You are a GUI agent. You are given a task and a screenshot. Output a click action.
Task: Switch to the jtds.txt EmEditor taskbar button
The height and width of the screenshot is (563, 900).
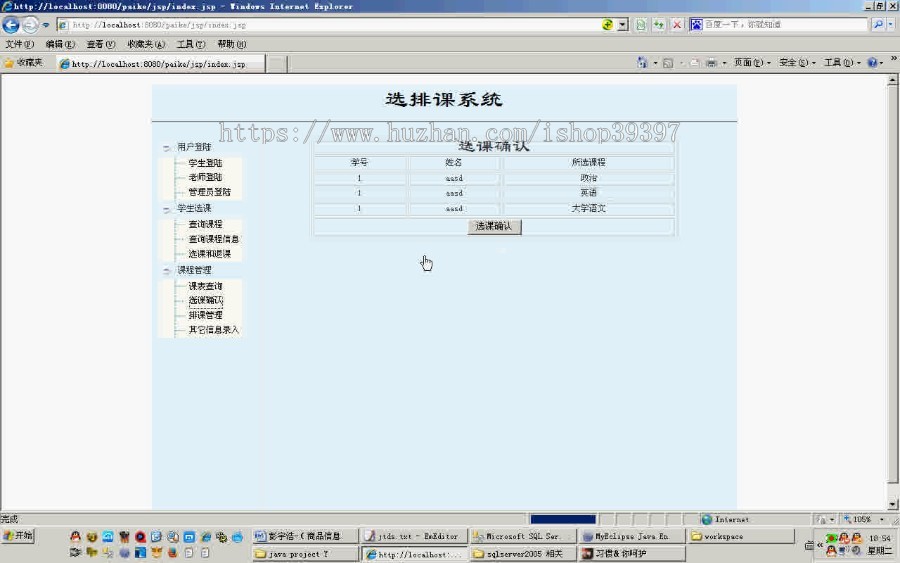click(x=414, y=536)
